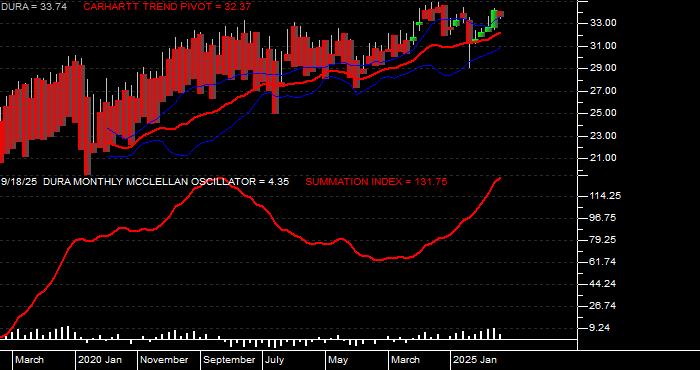This screenshot has height=370, width=700.
Task: Click the 9/18/25 date text
Action: pos(19,182)
